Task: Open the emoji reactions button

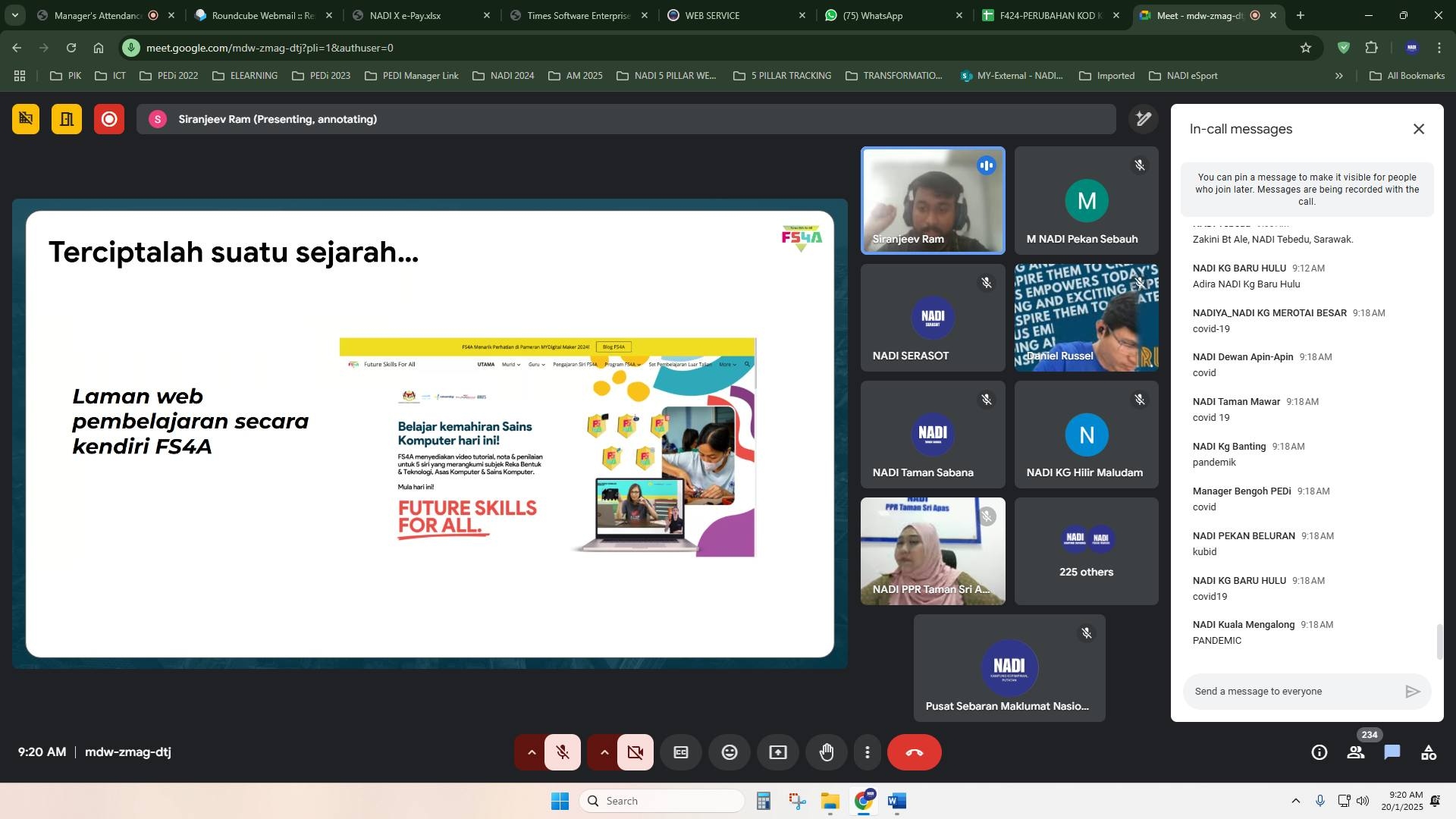Action: click(x=730, y=752)
